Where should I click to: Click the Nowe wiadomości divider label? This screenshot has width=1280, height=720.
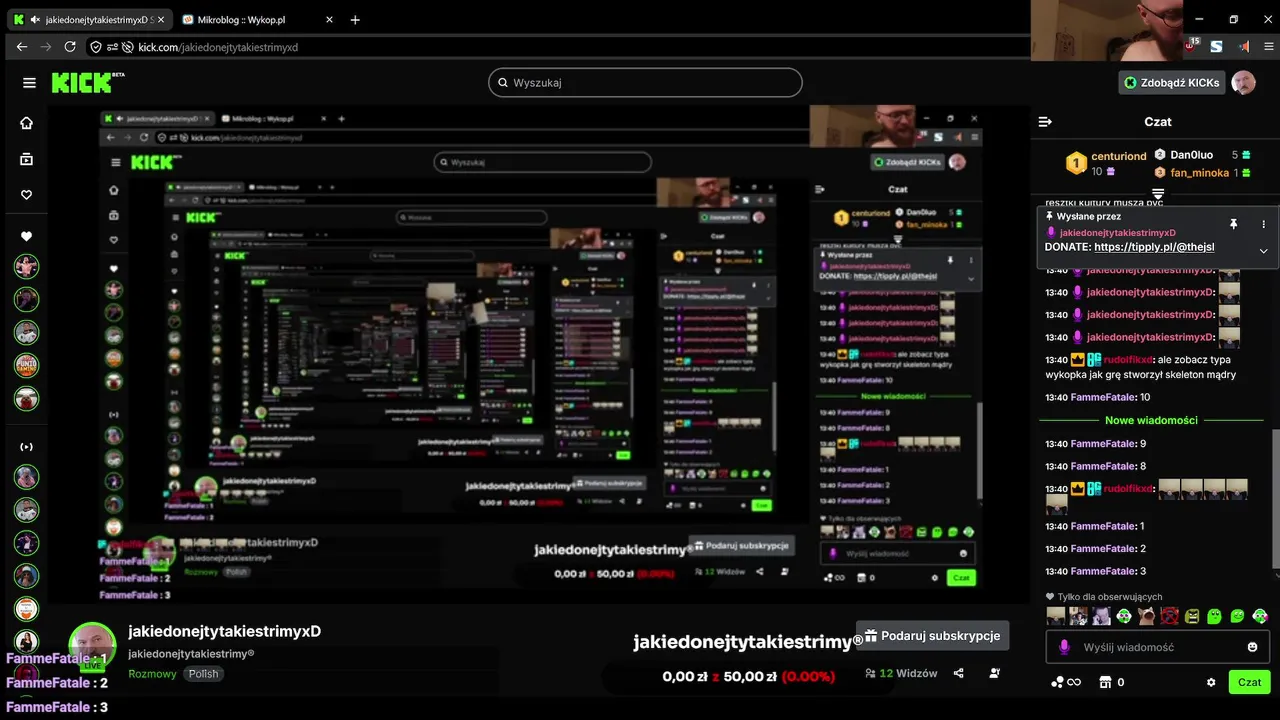pos(1151,420)
